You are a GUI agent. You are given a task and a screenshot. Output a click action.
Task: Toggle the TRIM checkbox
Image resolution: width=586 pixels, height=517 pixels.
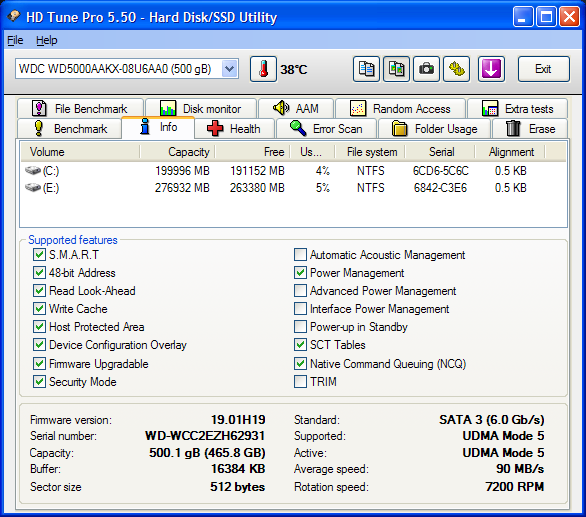[300, 382]
